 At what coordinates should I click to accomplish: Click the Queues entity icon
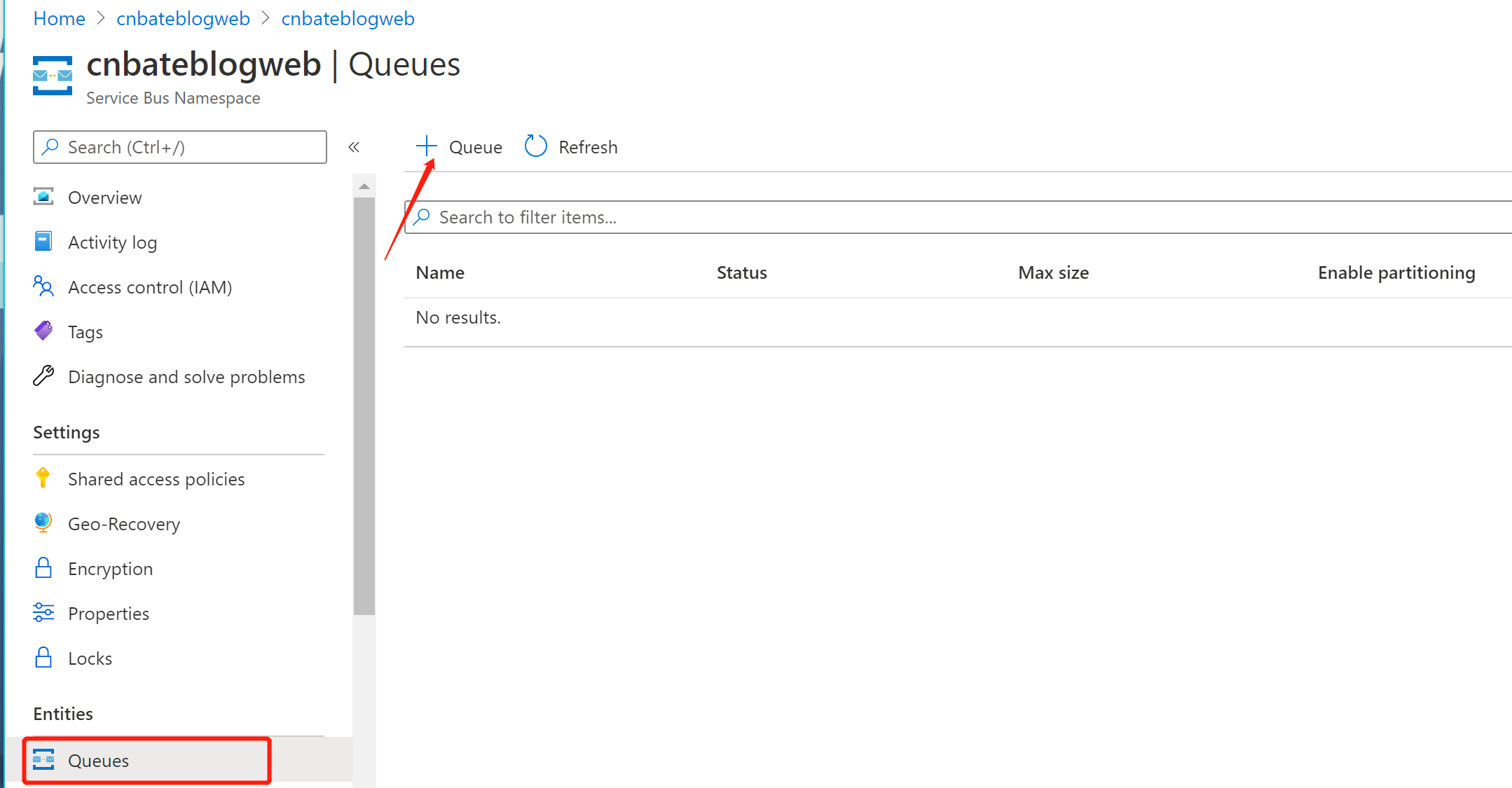coord(43,759)
